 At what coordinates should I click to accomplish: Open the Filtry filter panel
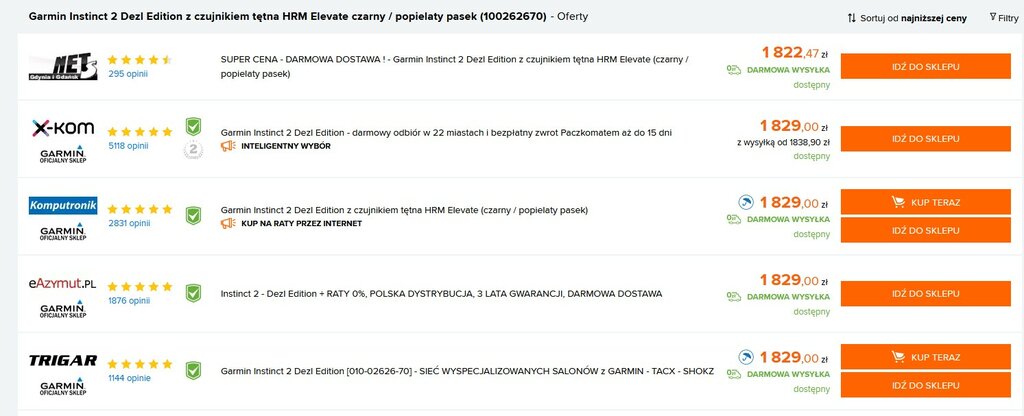click(1004, 18)
